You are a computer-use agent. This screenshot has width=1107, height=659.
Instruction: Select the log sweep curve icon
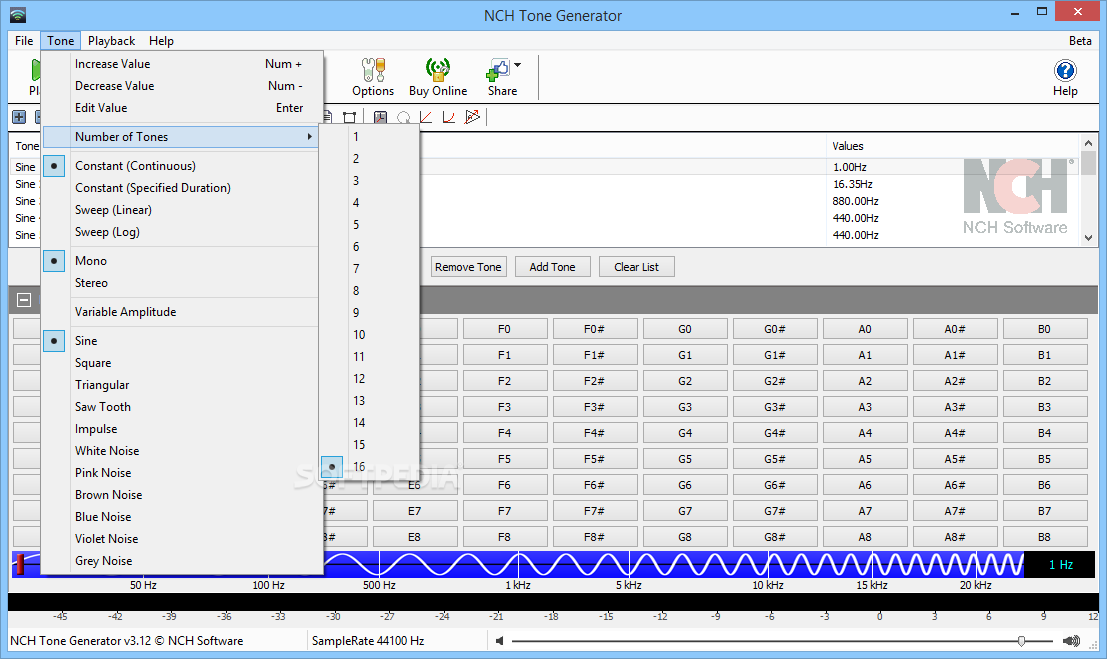pos(448,117)
